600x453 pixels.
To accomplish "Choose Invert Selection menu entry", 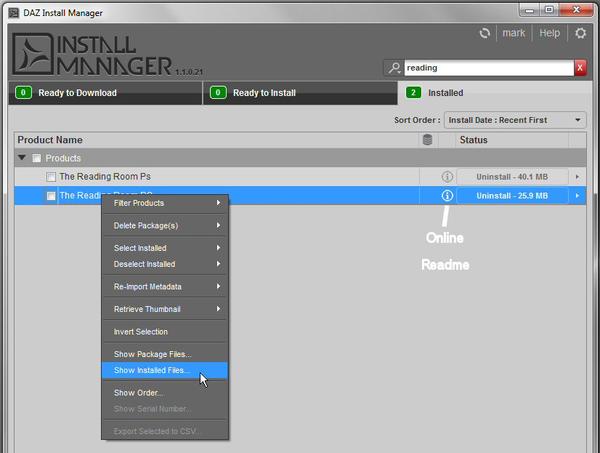I will coord(165,332).
